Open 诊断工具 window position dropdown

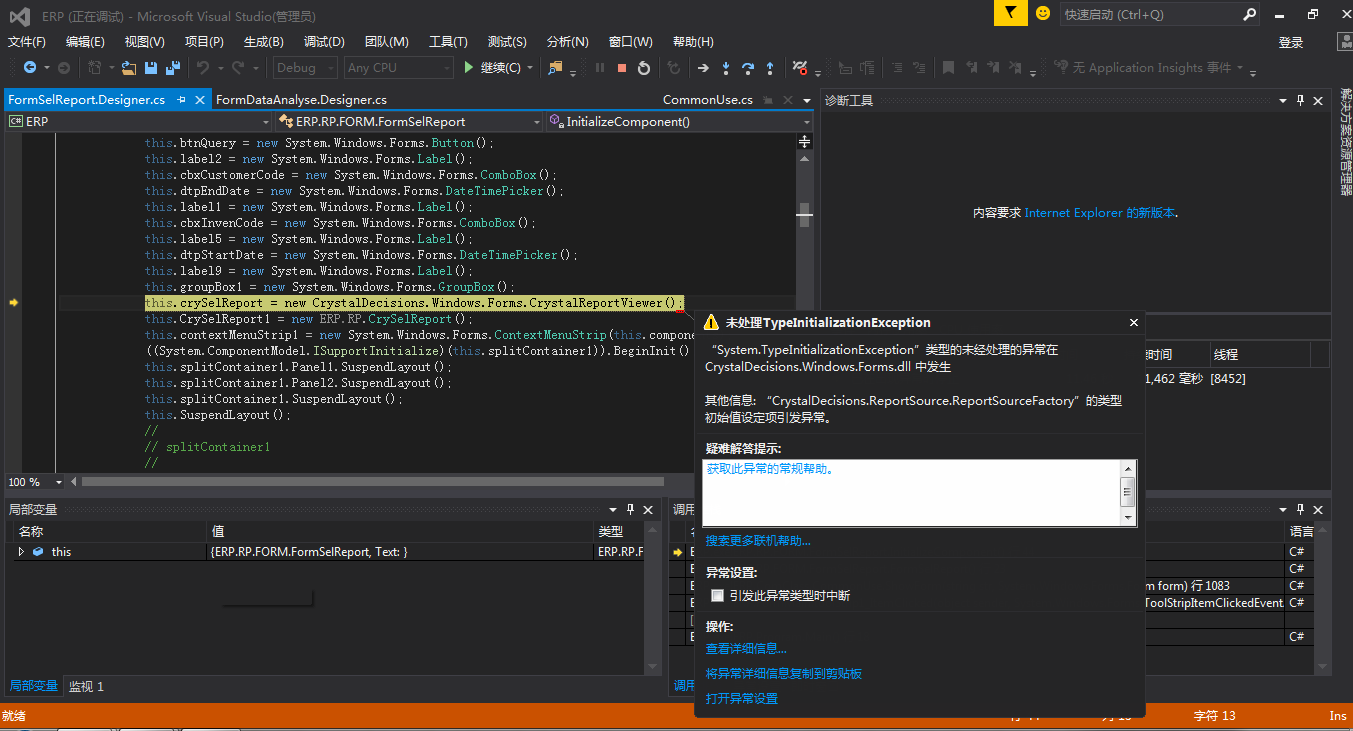click(x=1283, y=100)
